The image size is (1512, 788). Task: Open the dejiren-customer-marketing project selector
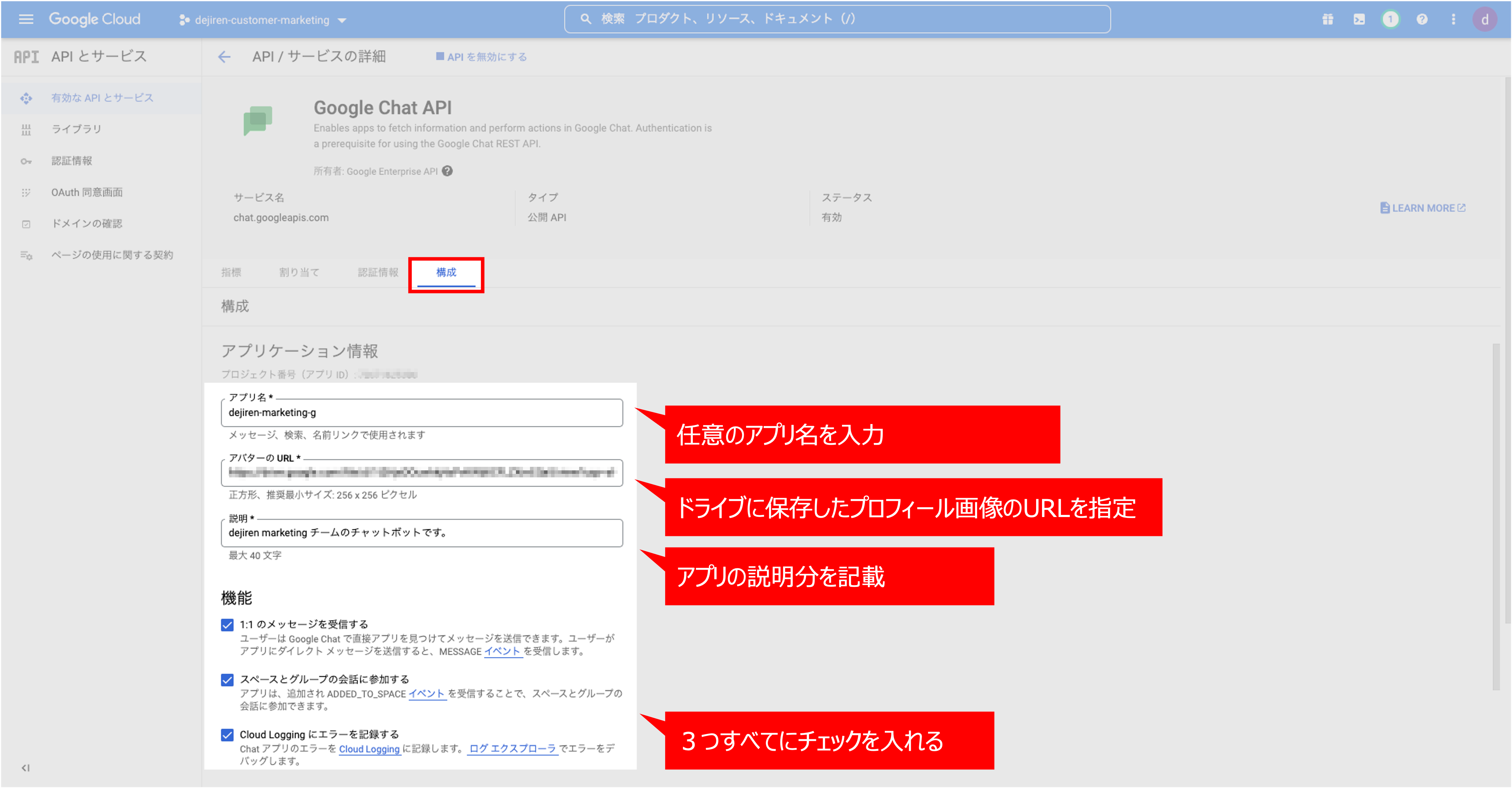click(x=263, y=20)
